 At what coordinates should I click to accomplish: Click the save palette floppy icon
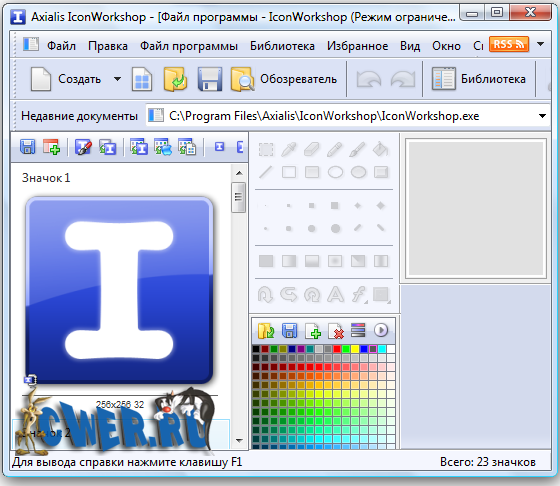pyautogui.click(x=289, y=331)
